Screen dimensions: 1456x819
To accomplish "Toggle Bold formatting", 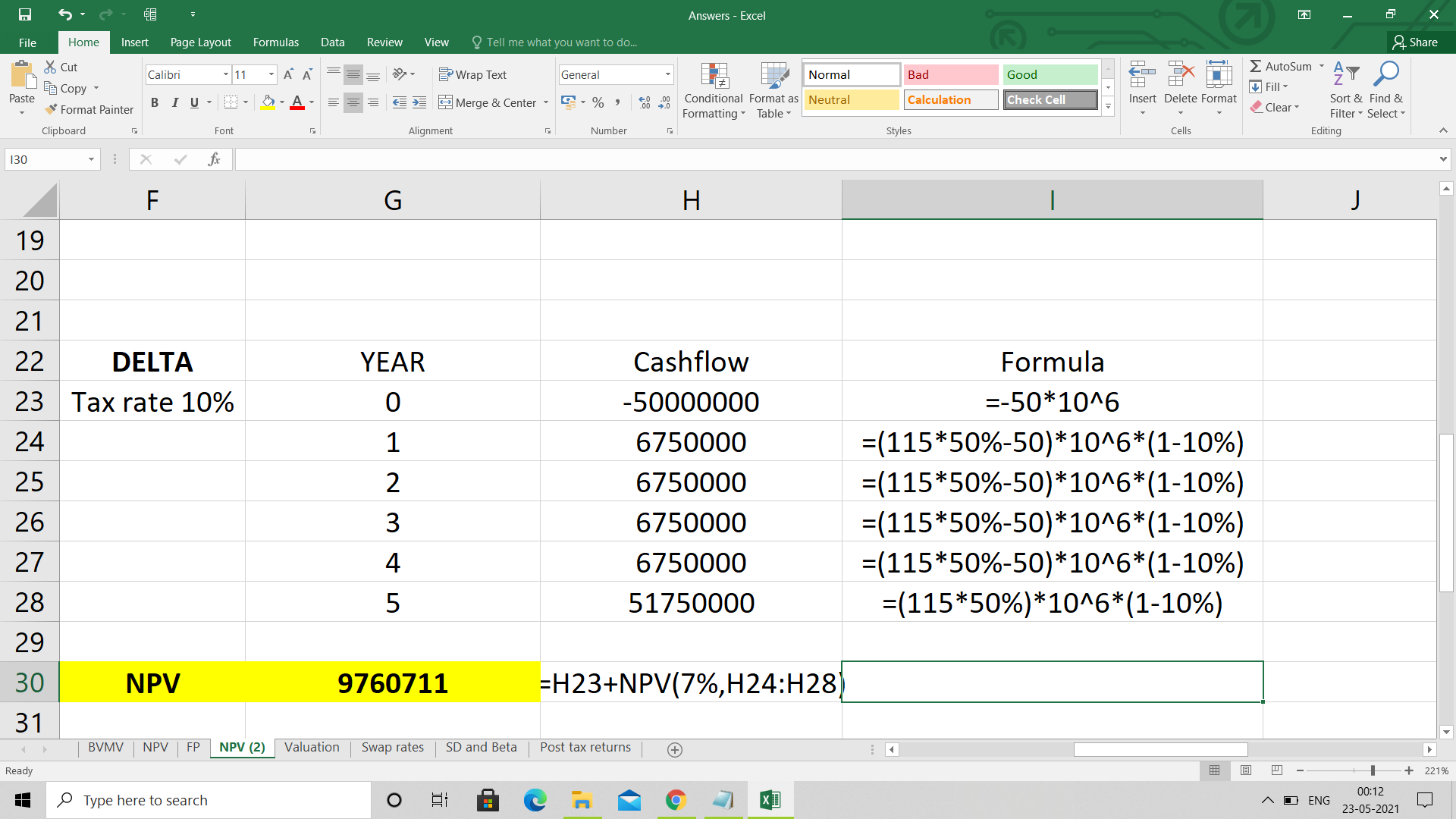I will [x=155, y=102].
